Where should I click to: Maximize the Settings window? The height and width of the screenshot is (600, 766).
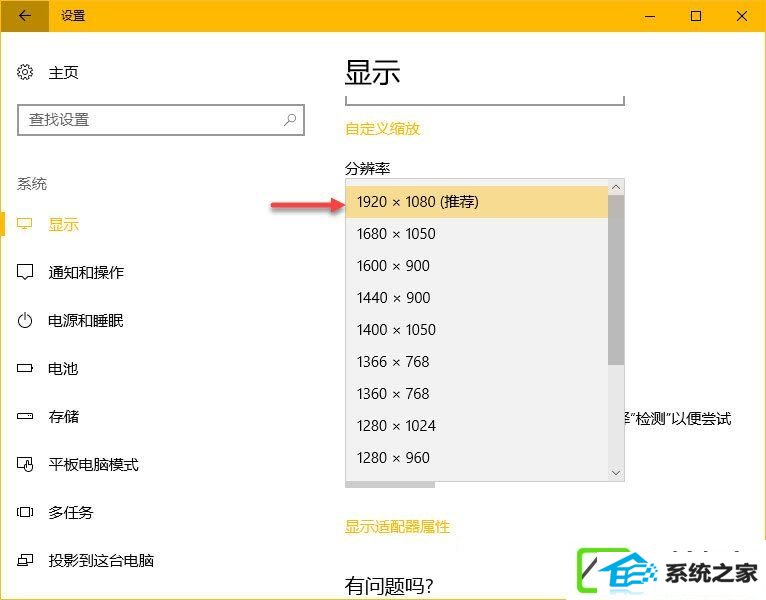[x=696, y=16]
